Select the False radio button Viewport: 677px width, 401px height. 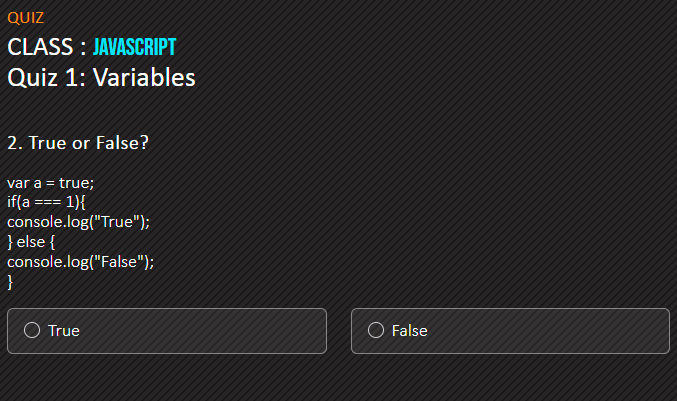click(x=376, y=330)
